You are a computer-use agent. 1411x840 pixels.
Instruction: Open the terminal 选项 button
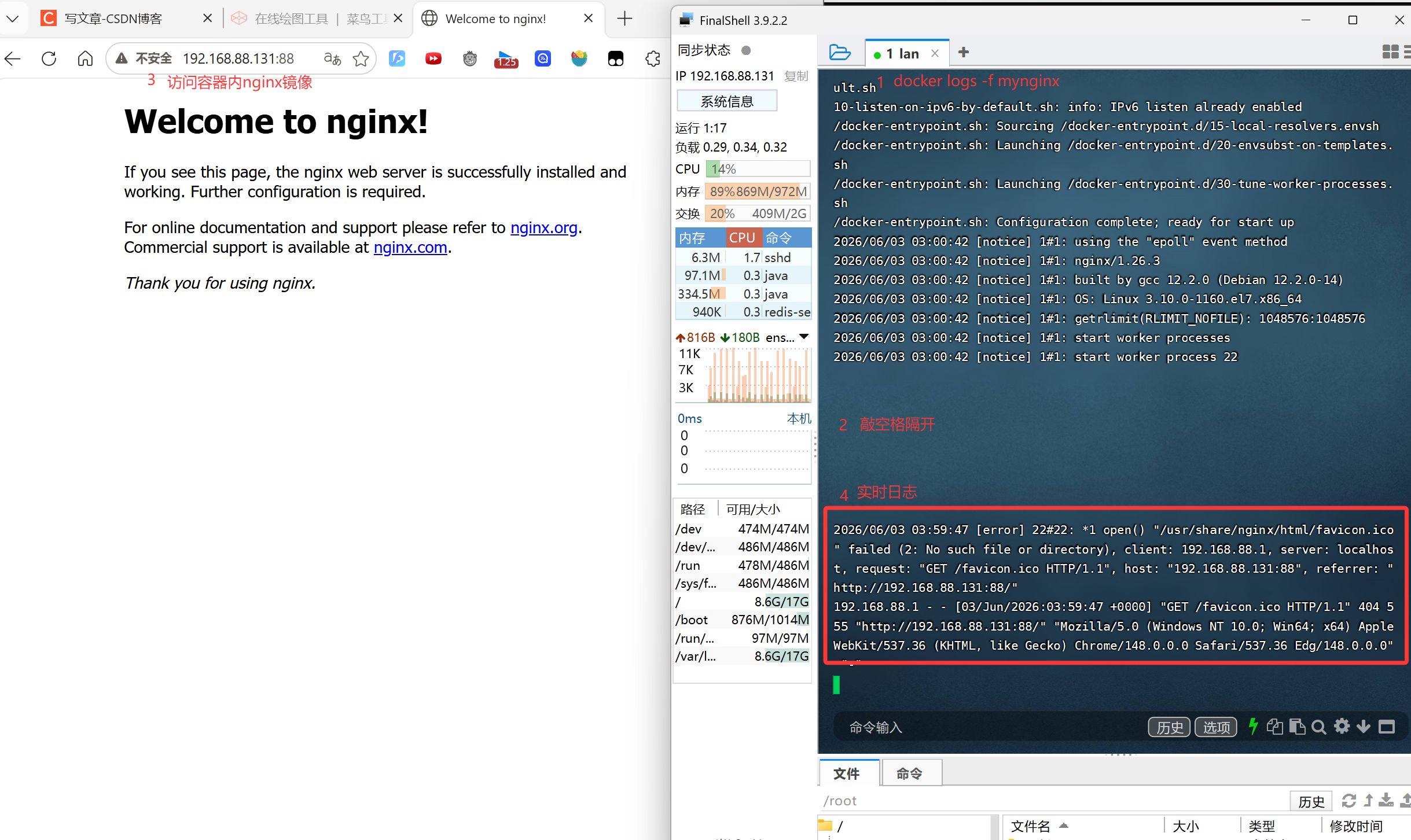click(1216, 727)
